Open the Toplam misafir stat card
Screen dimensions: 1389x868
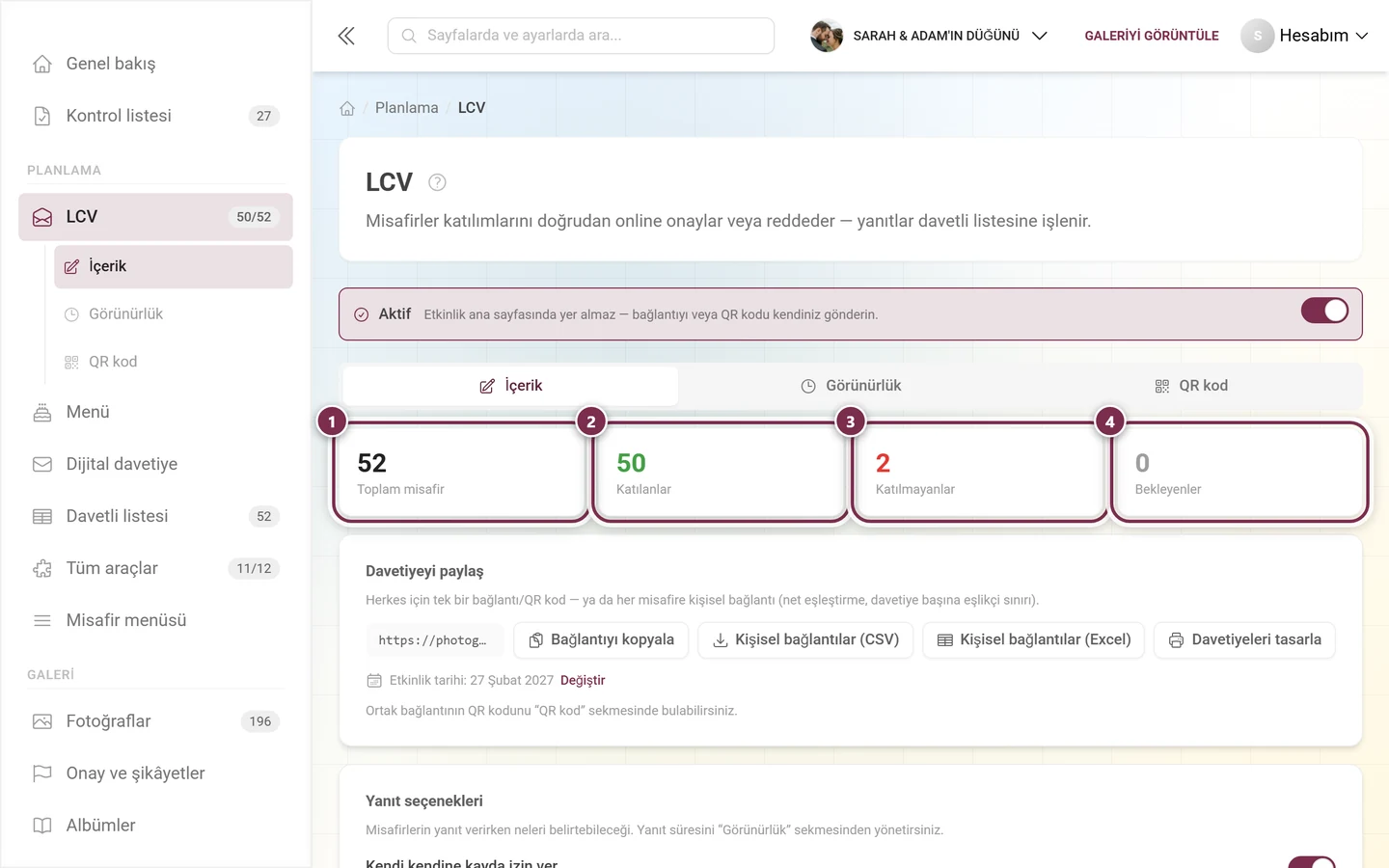tap(461, 472)
